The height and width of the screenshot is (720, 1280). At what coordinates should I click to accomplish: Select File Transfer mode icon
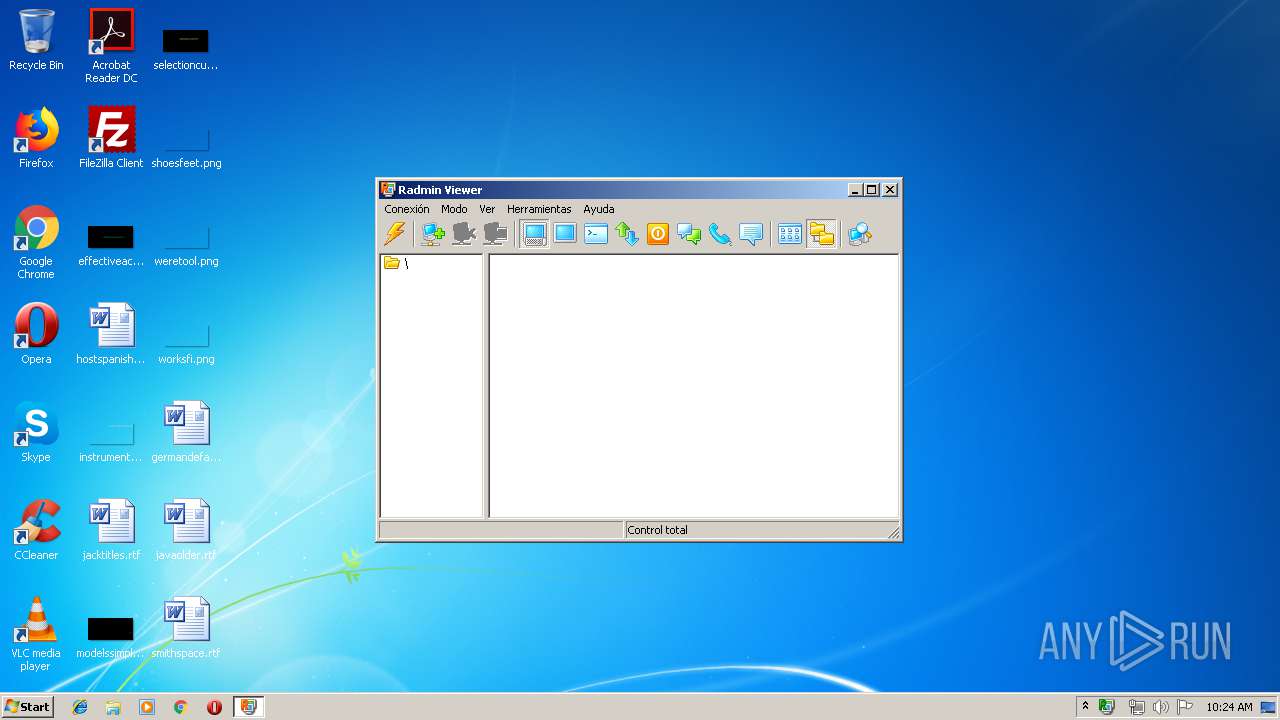point(627,234)
